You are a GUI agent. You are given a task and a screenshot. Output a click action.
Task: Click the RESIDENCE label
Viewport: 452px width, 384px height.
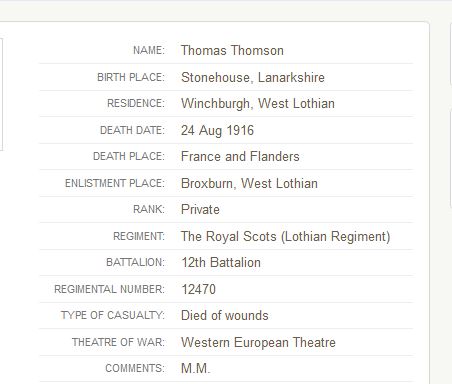(x=136, y=103)
